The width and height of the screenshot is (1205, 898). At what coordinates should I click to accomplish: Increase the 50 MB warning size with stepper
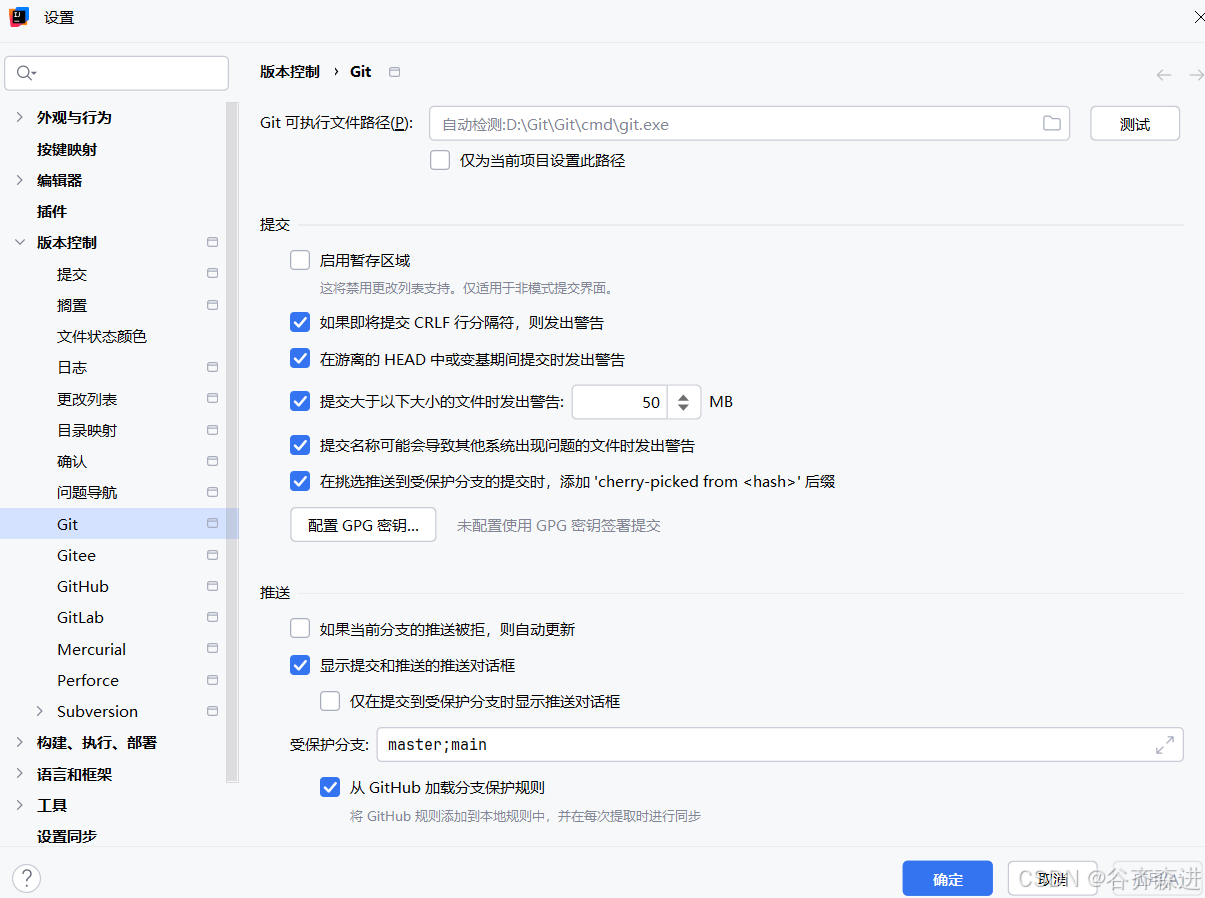tap(683, 396)
